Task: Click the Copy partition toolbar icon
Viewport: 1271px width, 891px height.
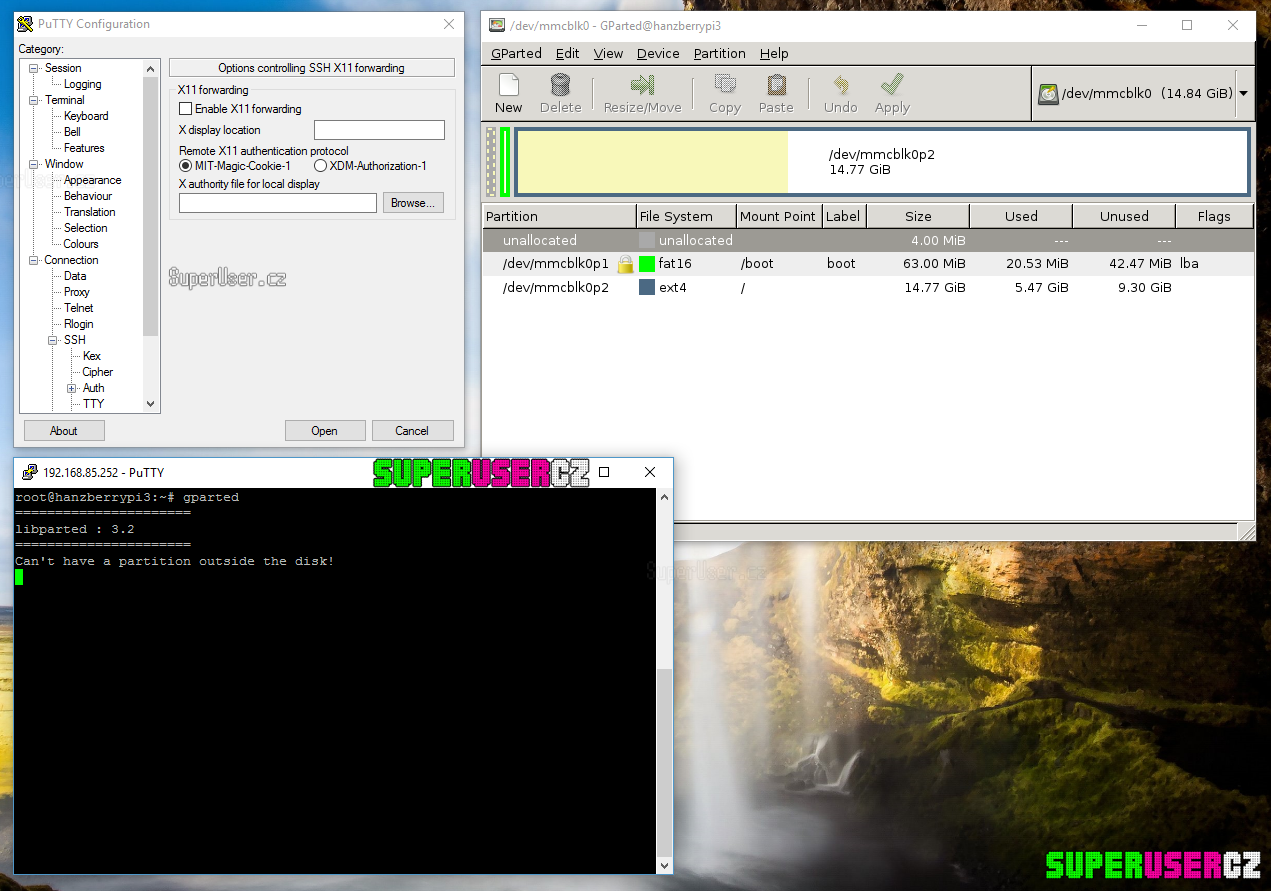Action: [x=725, y=85]
